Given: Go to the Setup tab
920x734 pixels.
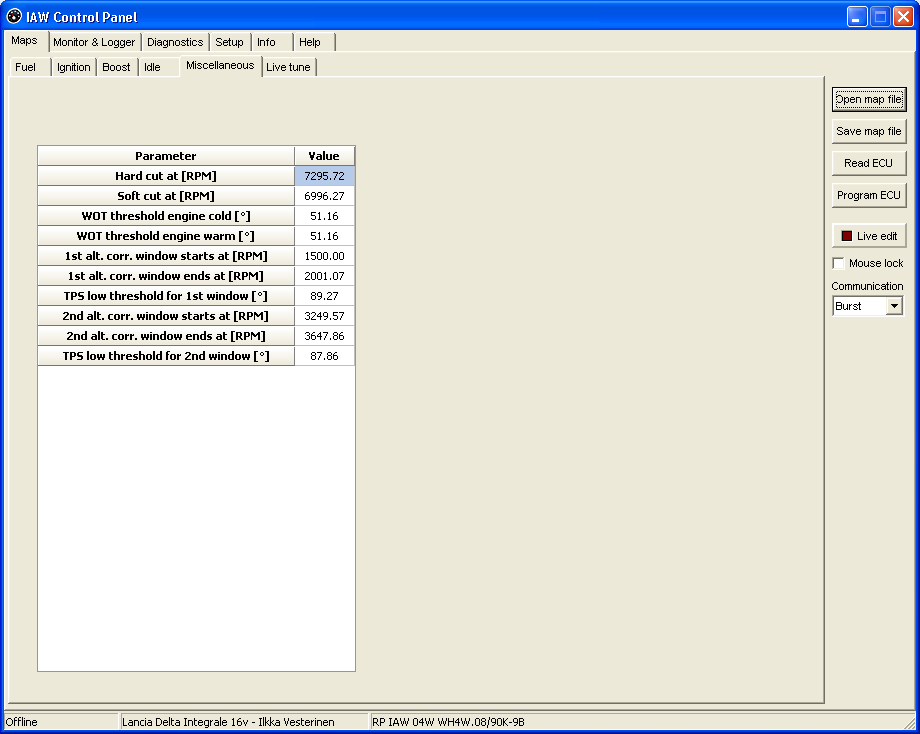Looking at the screenshot, I should (229, 42).
